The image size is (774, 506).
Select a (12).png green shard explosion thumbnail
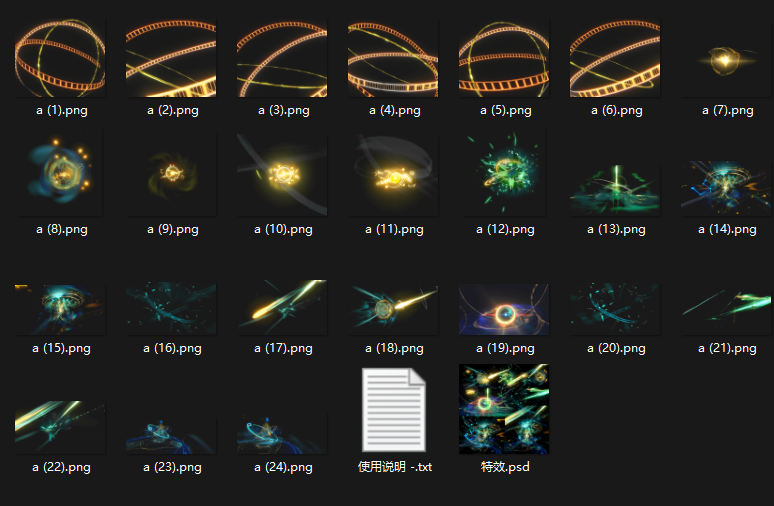[503, 172]
